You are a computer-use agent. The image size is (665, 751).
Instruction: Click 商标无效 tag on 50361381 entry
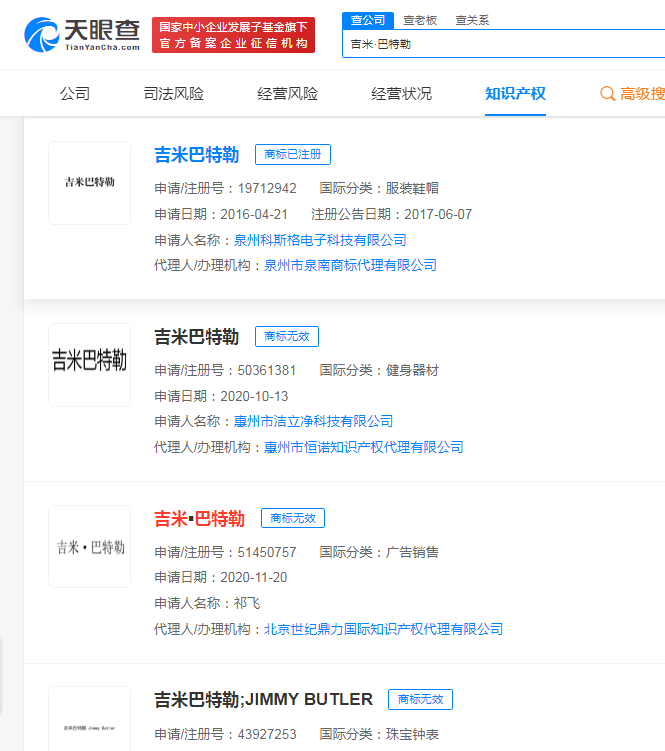287,336
